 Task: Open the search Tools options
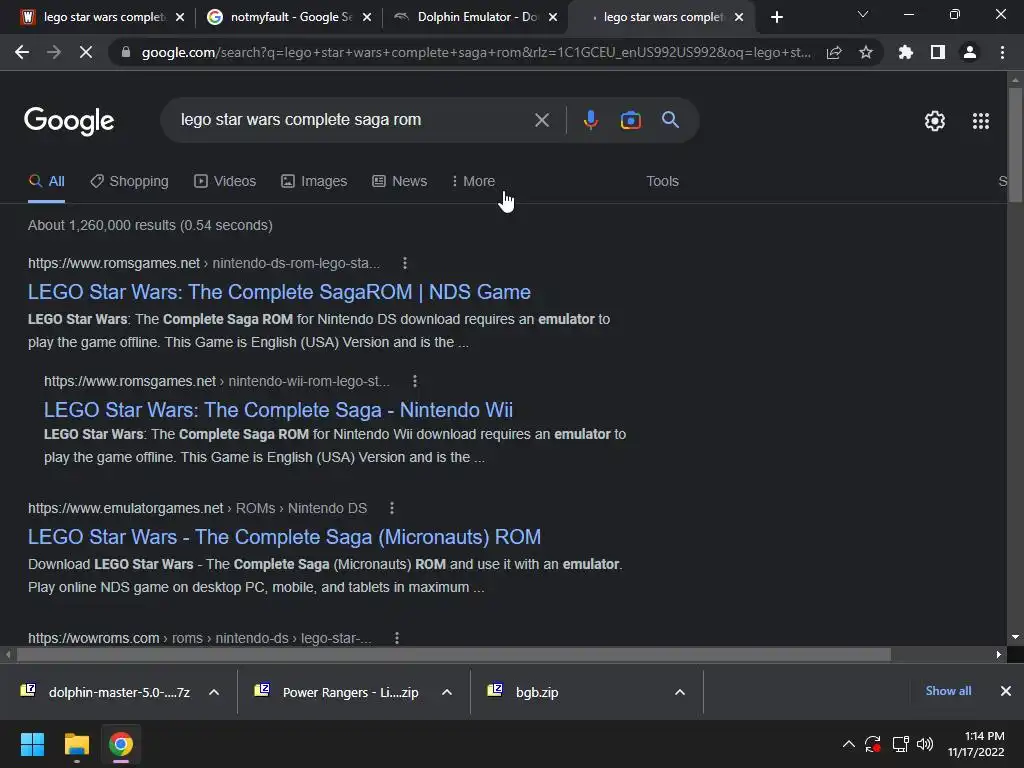[662, 182]
